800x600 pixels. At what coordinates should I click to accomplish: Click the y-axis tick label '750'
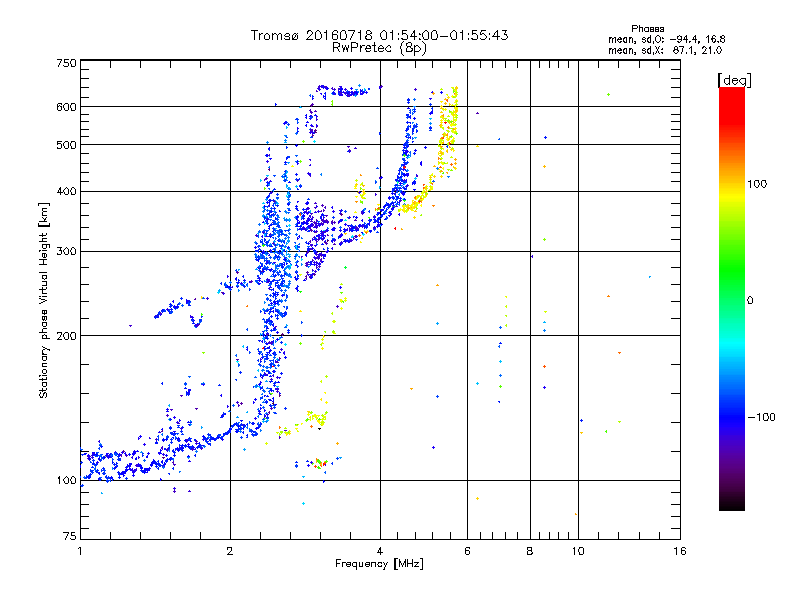click(x=66, y=63)
